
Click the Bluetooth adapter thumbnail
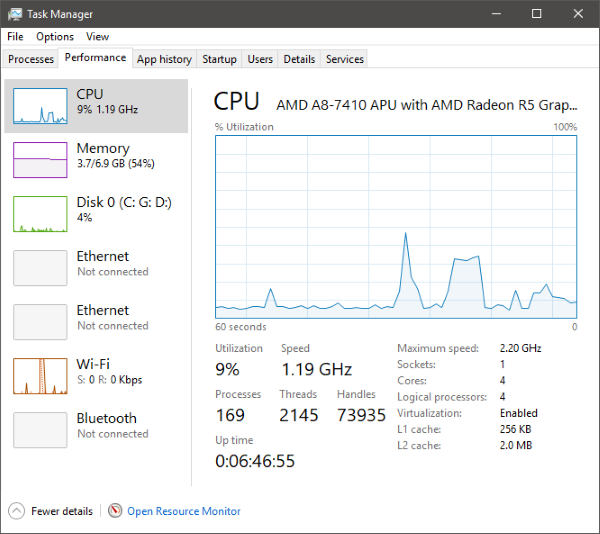pos(40,429)
